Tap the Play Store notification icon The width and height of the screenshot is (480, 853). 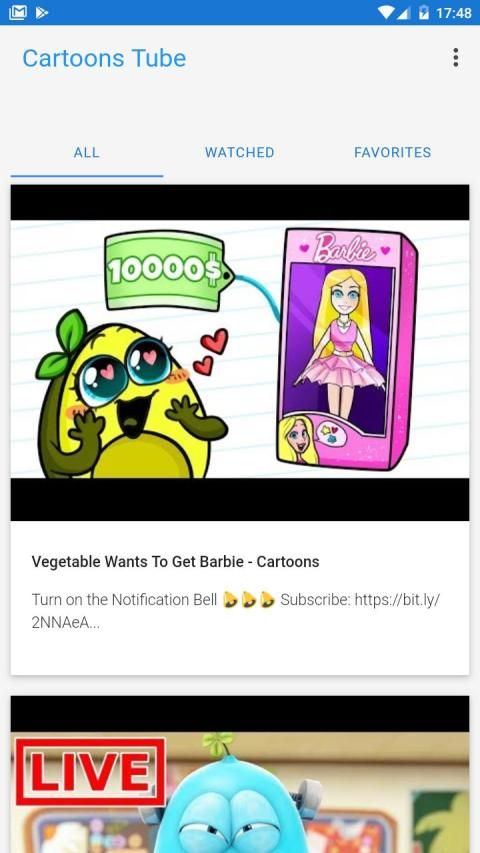click(42, 12)
